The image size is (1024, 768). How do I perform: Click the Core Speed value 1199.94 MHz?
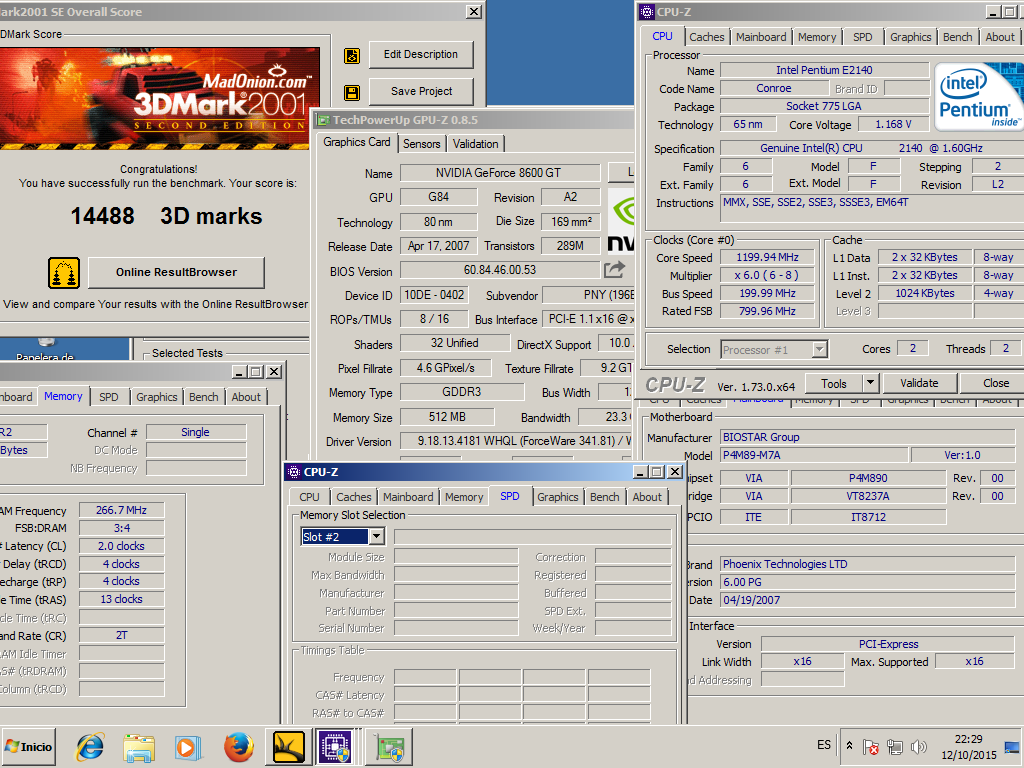point(767,257)
